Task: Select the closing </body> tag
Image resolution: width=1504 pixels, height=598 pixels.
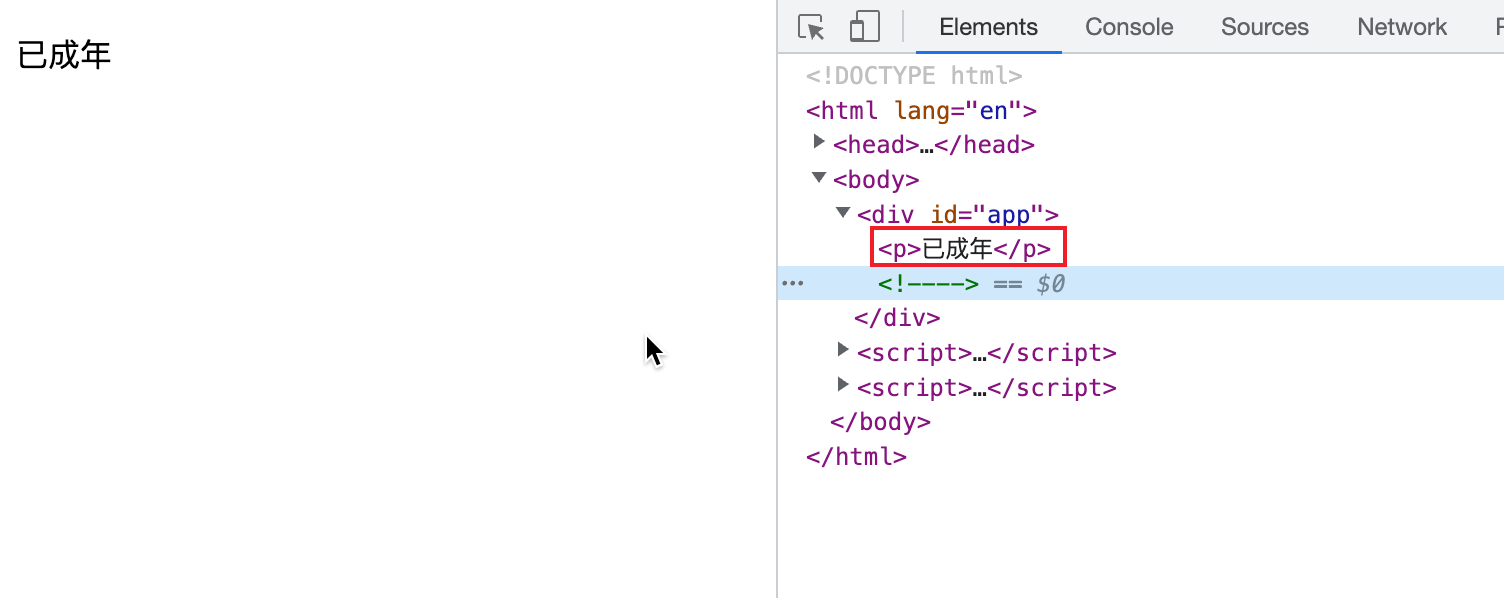Action: [x=880, y=422]
